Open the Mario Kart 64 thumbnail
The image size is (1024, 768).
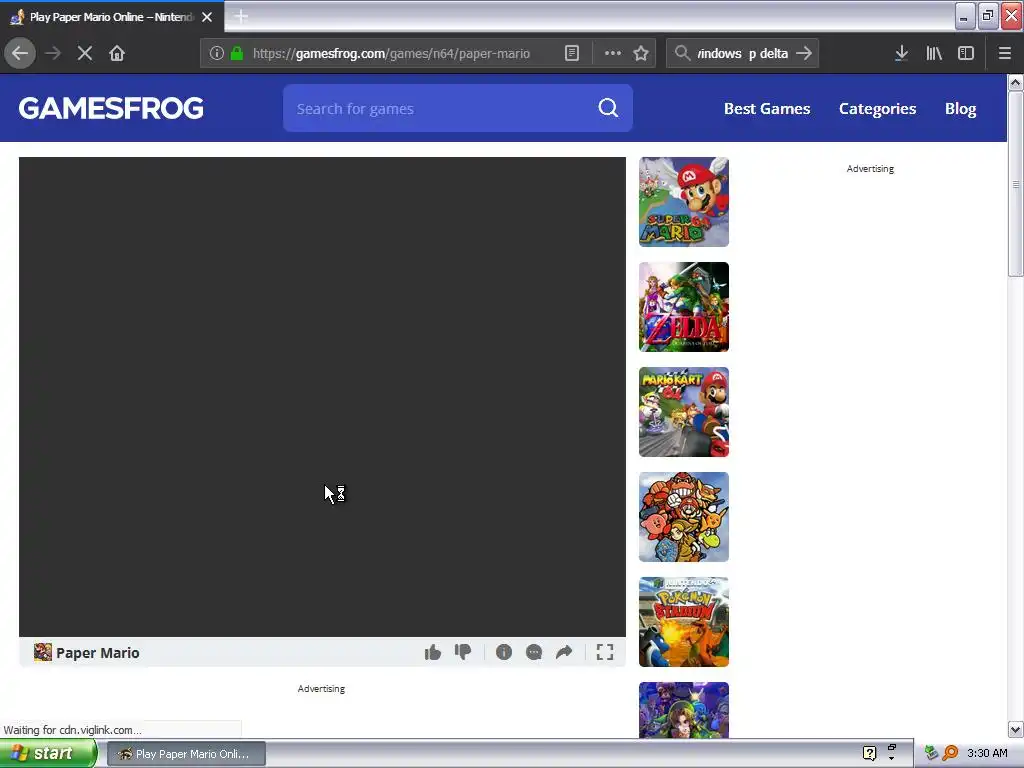pos(684,412)
